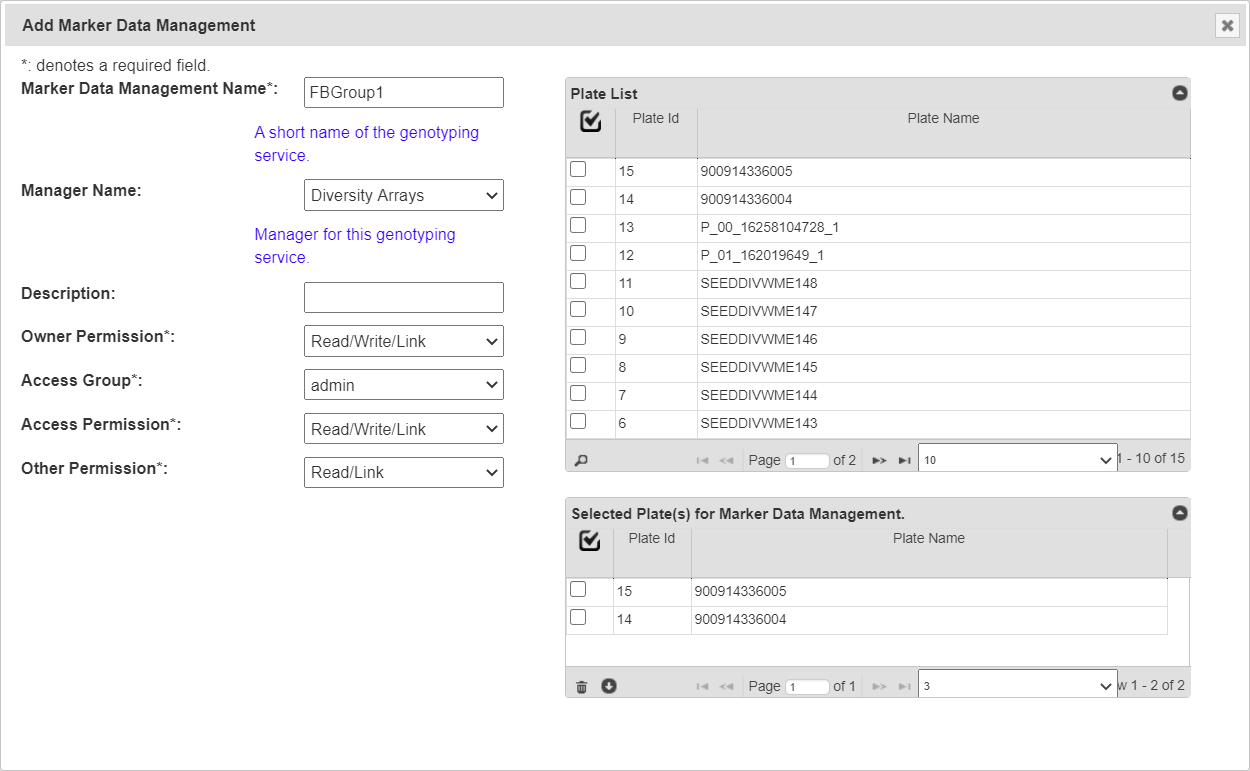Open the Access Group dropdown
The width and height of the screenshot is (1250, 771).
click(403, 385)
